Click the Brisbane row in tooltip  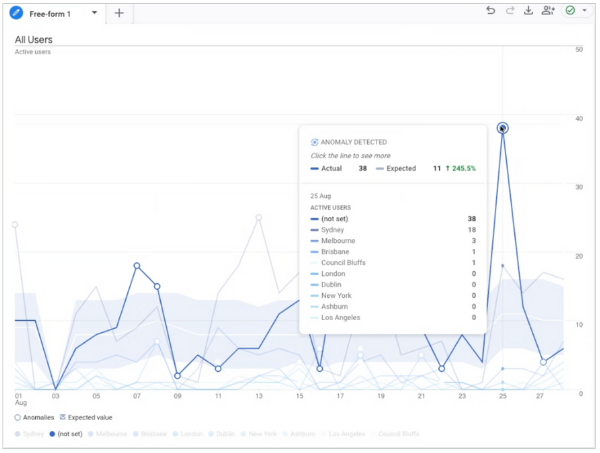tap(393, 252)
